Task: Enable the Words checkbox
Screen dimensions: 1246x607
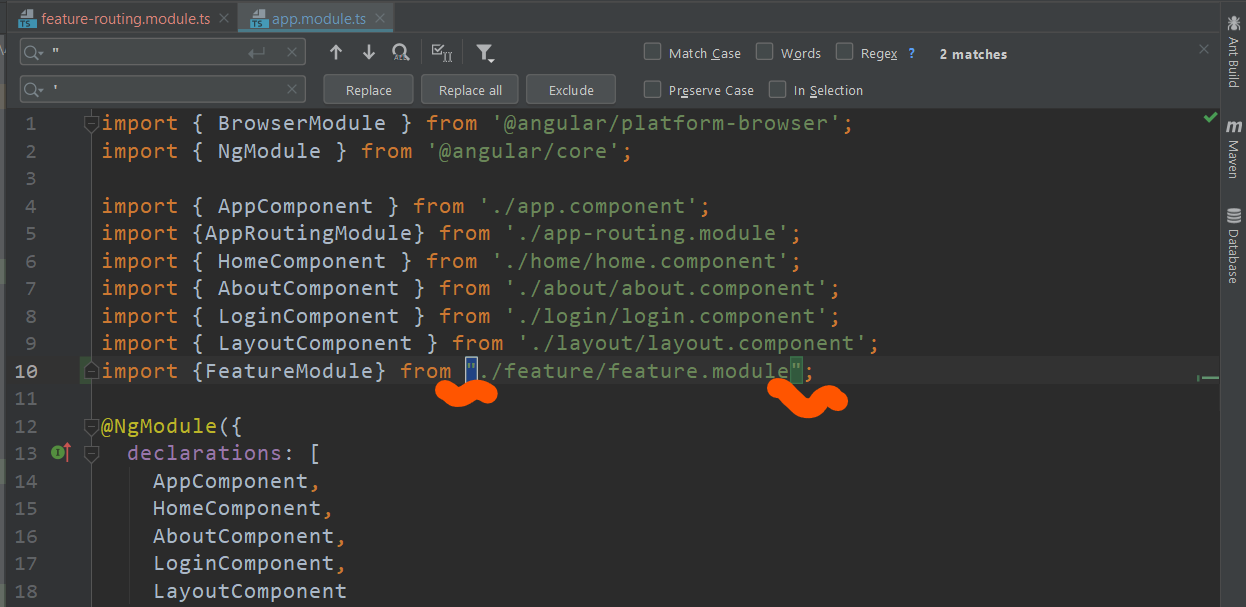Action: tap(765, 52)
